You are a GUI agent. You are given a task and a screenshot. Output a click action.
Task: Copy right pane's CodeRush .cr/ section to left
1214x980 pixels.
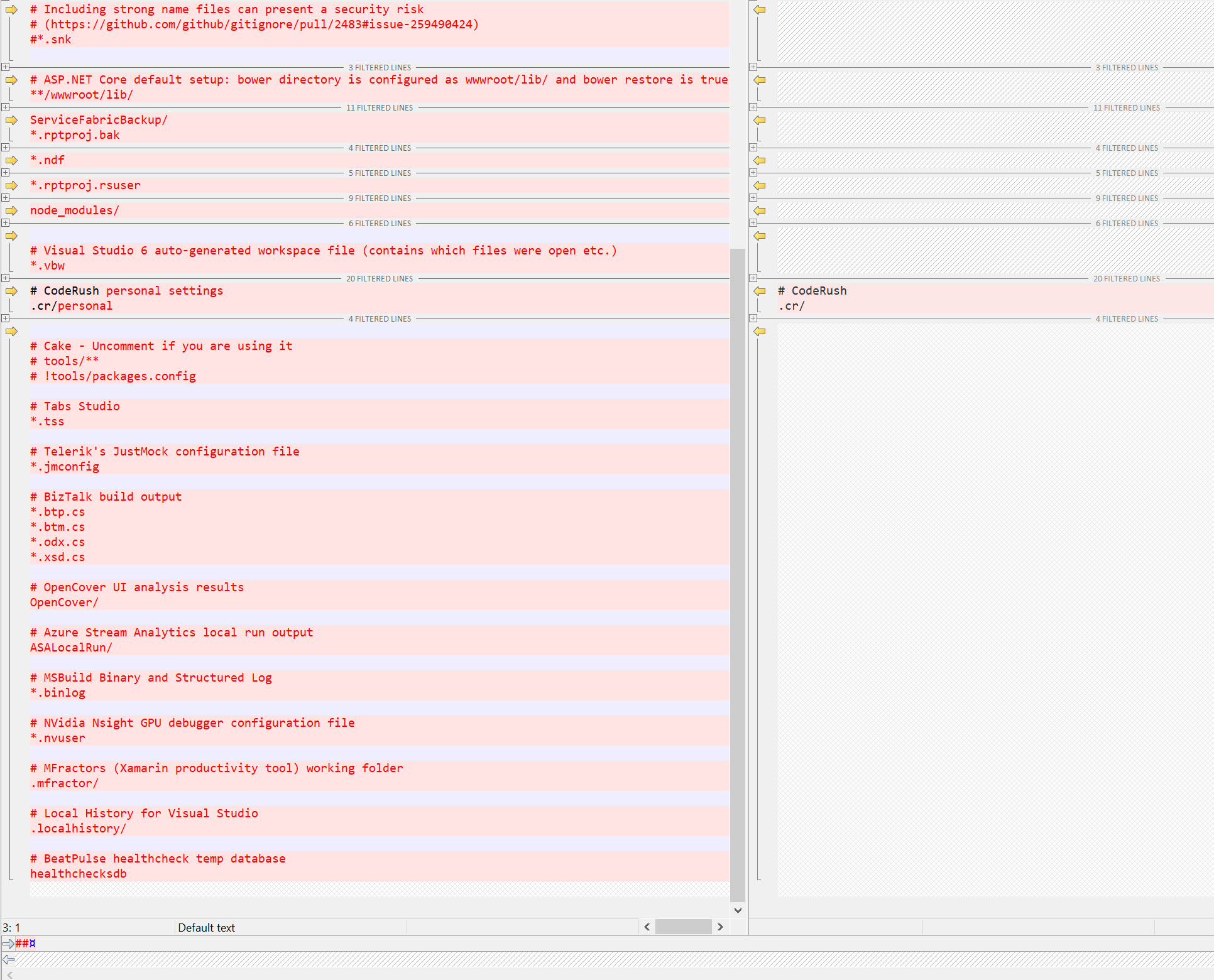760,291
